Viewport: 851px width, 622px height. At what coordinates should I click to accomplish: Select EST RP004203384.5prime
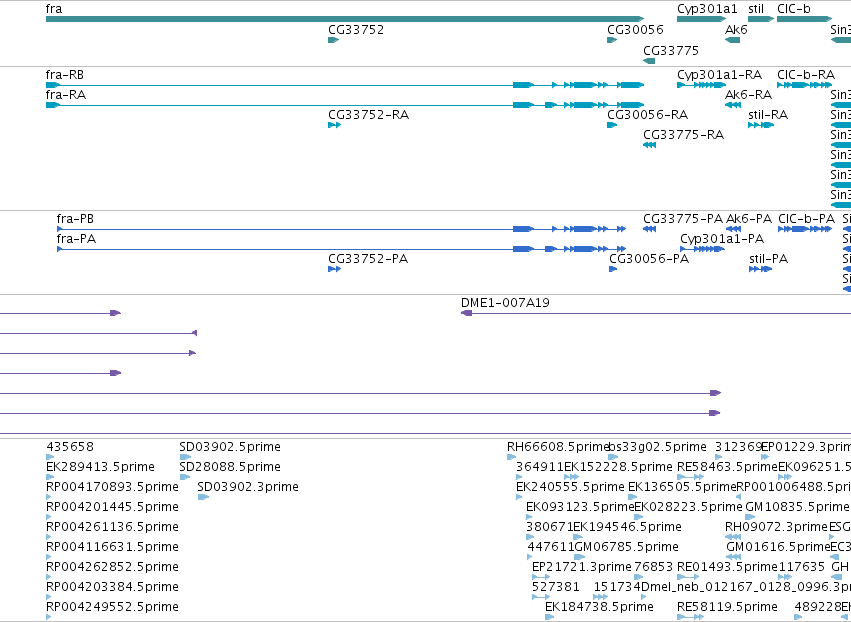coord(48,597)
